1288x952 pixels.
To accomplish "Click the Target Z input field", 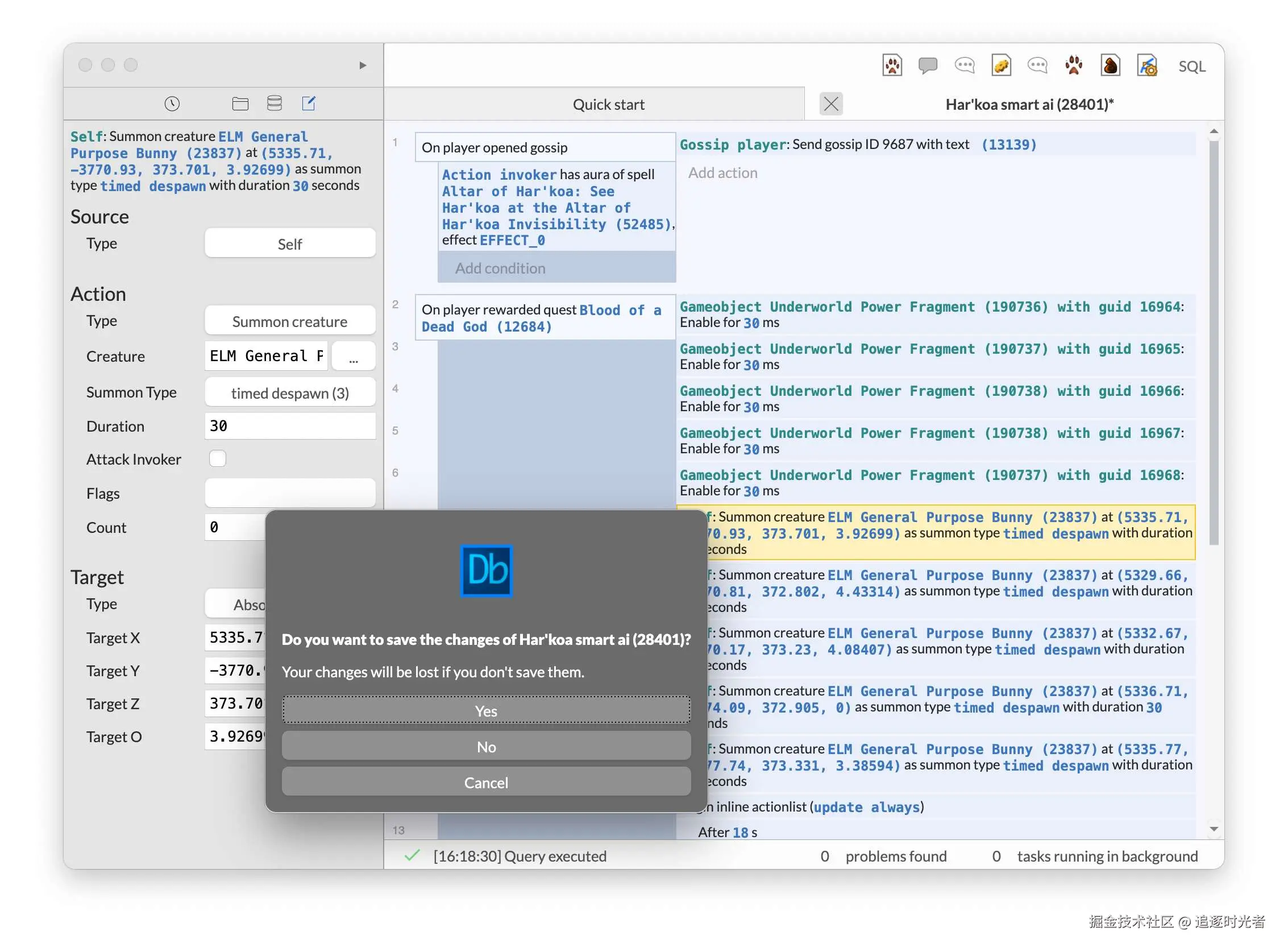I will pyautogui.click(x=235, y=704).
